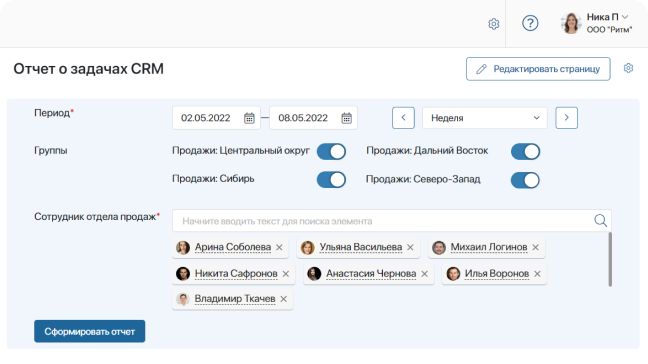Open Анастасия Чернова profile link
648x364 pixels.
371,274
